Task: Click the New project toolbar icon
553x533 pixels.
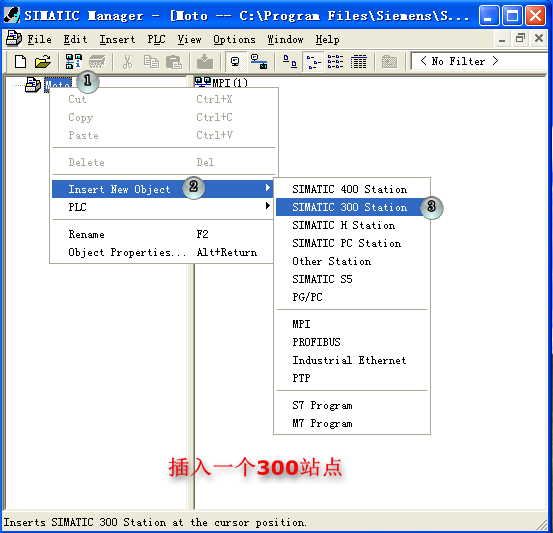Action: [20, 62]
